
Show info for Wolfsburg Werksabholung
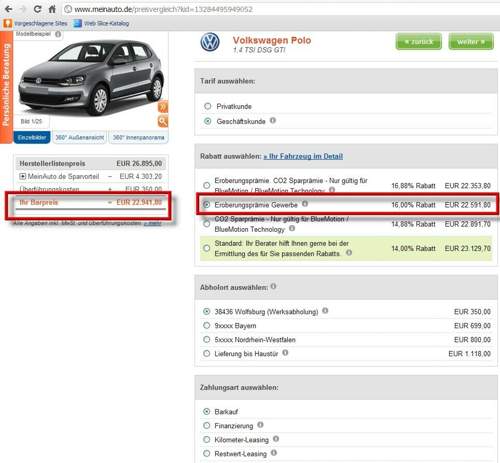[325, 311]
